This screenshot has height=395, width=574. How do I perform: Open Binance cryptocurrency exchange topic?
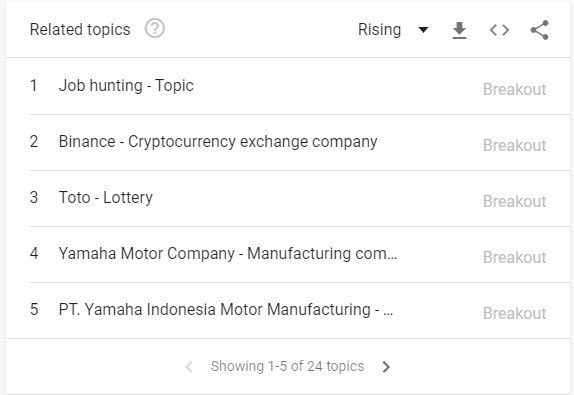click(x=218, y=142)
